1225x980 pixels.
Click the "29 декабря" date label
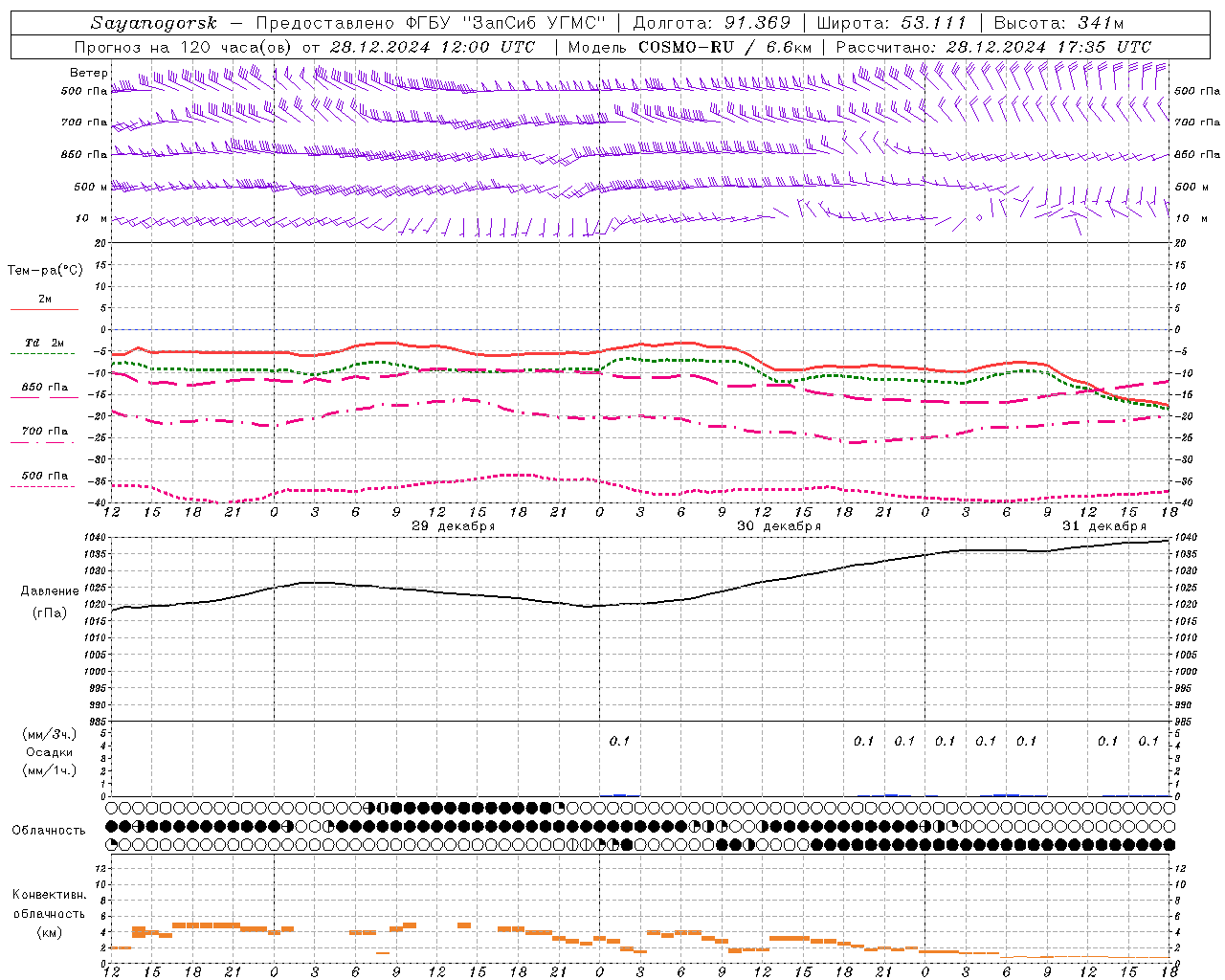[x=454, y=526]
